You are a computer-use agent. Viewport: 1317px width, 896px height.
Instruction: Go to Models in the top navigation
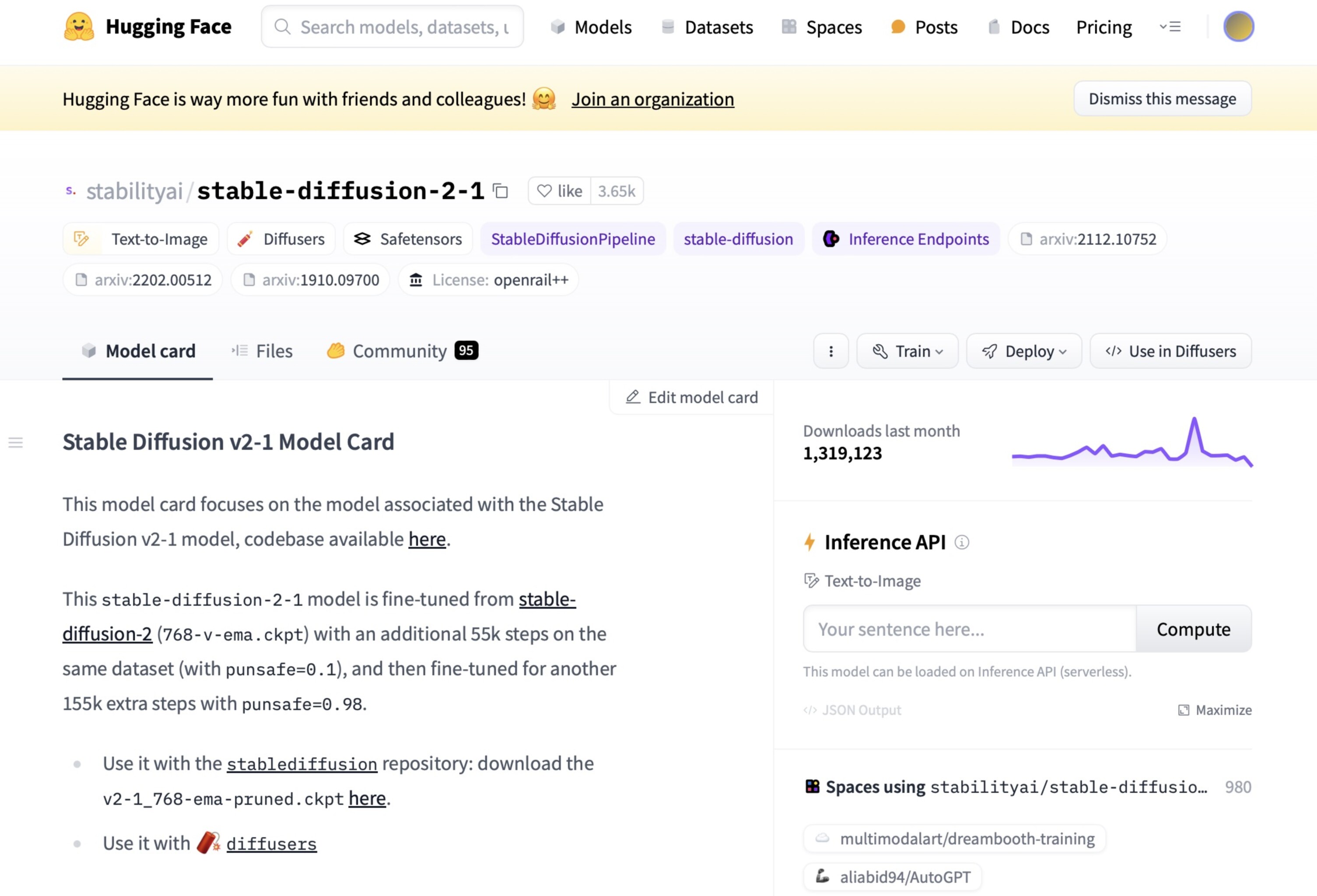coord(591,27)
